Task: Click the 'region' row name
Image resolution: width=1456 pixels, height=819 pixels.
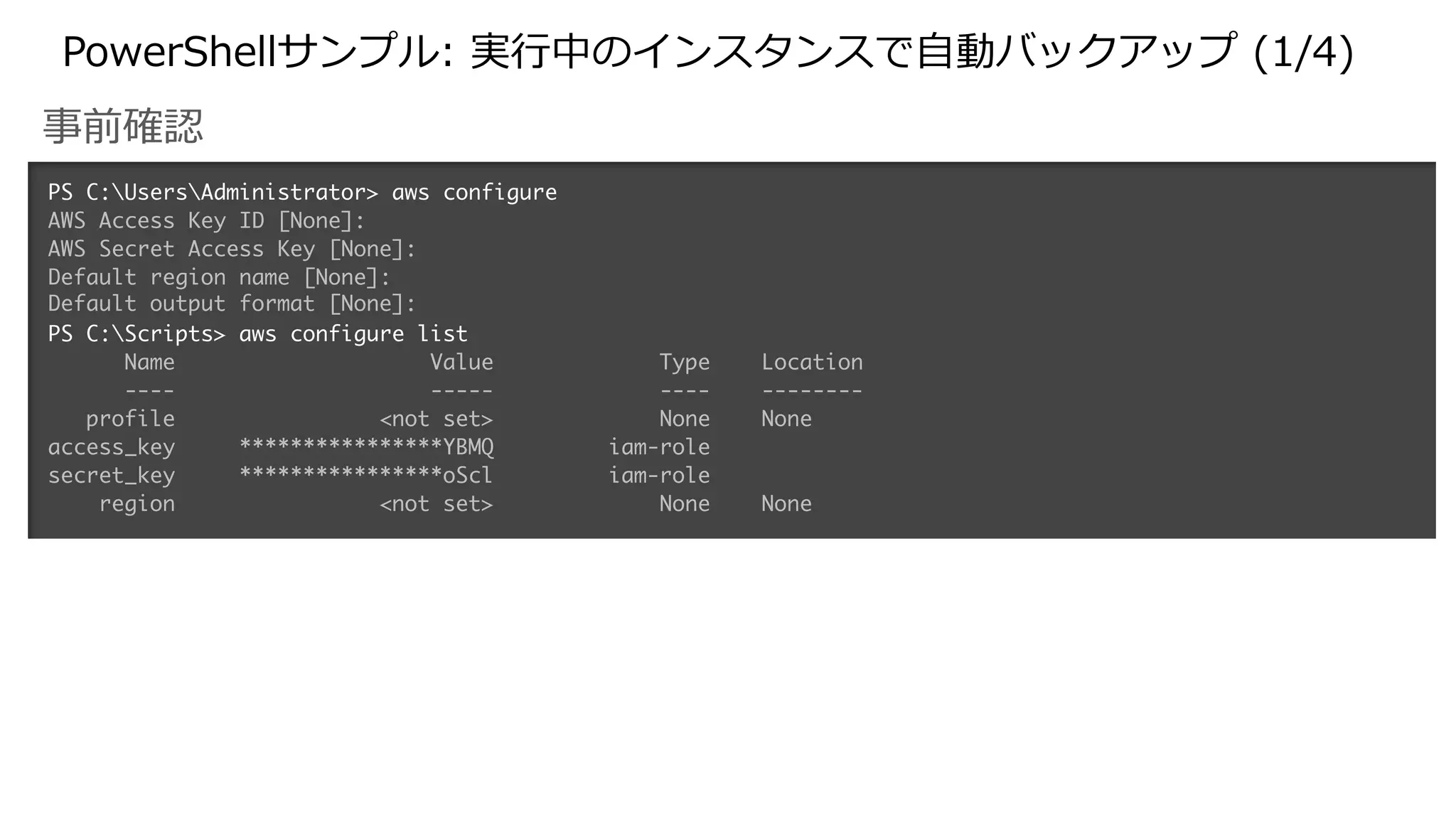Action: click(x=136, y=505)
